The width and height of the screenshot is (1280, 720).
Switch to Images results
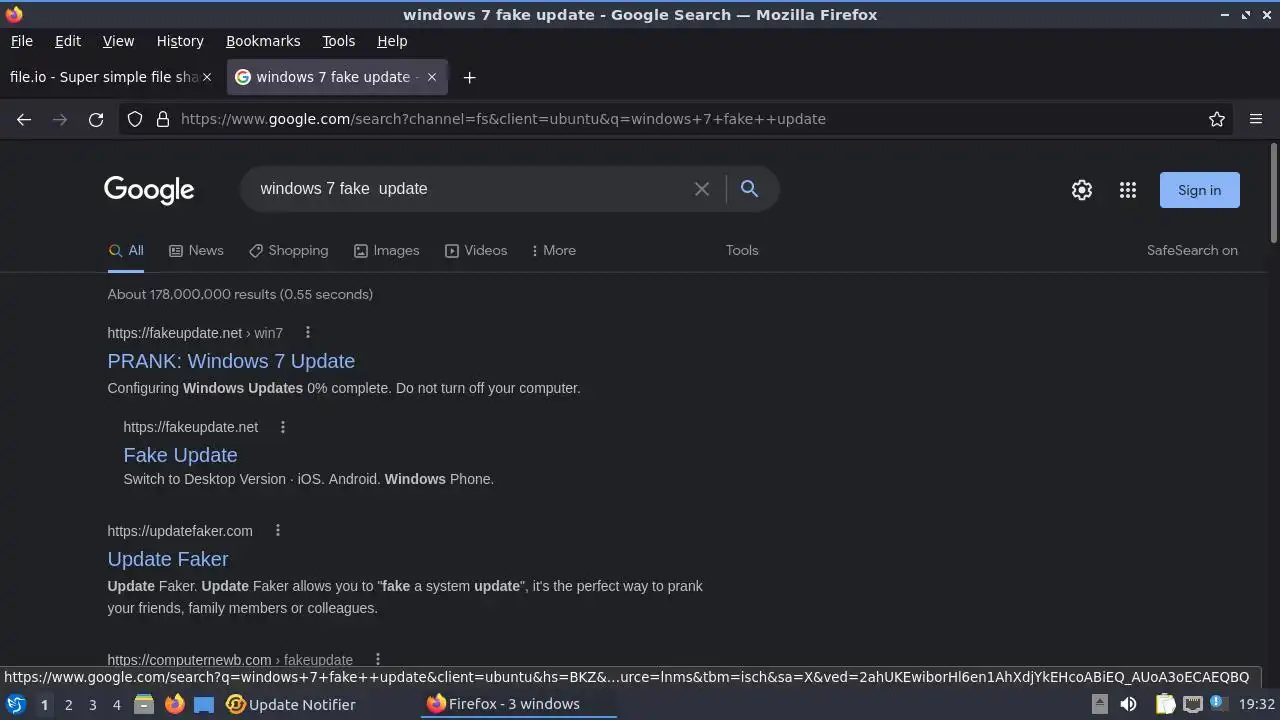pos(386,251)
